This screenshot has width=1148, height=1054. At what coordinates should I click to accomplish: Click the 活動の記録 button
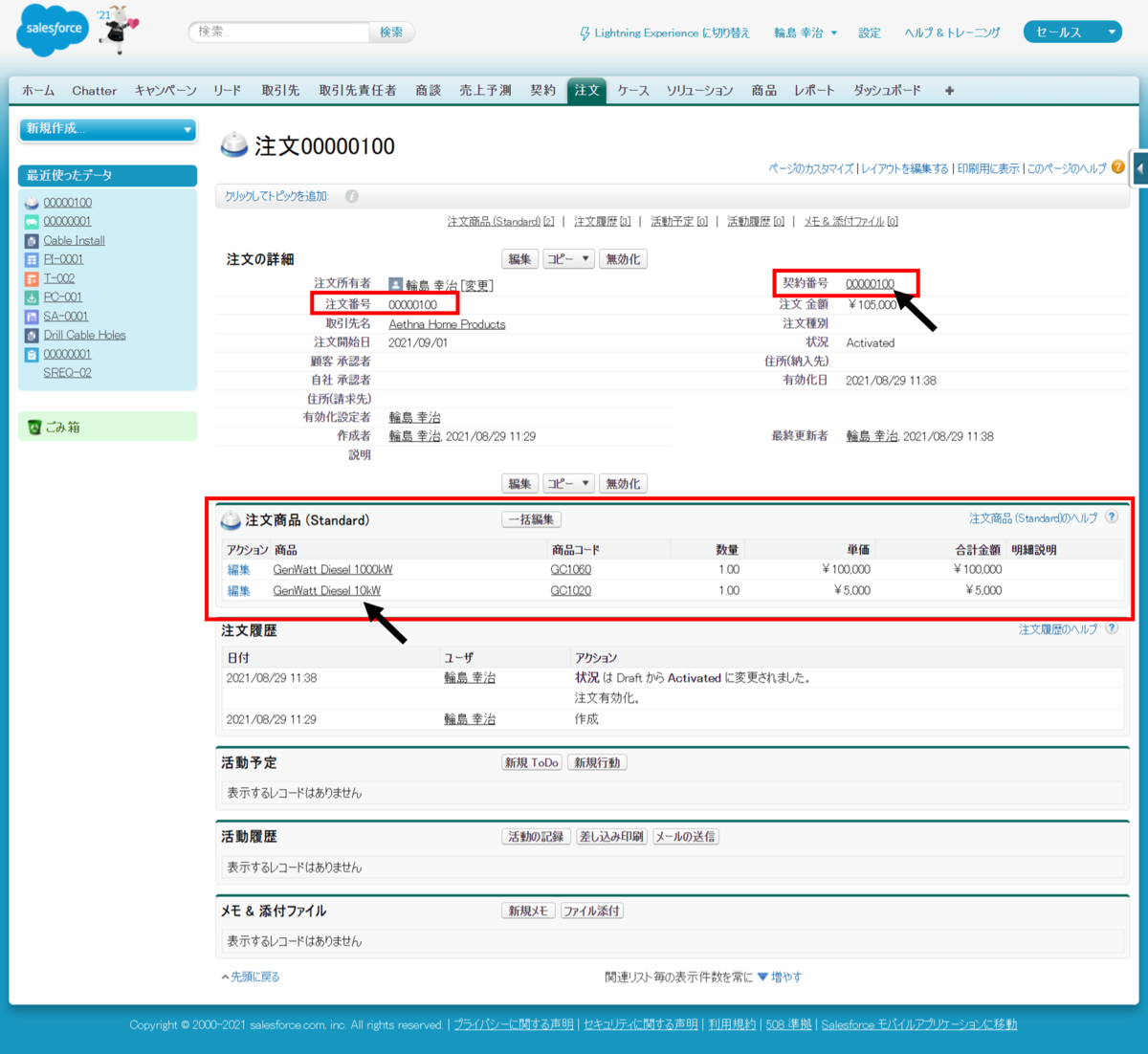536,837
